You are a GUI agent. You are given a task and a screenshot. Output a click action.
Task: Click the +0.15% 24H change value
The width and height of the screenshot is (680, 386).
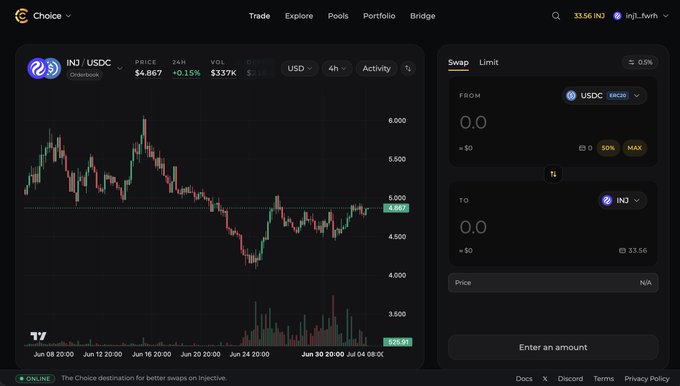[186, 73]
